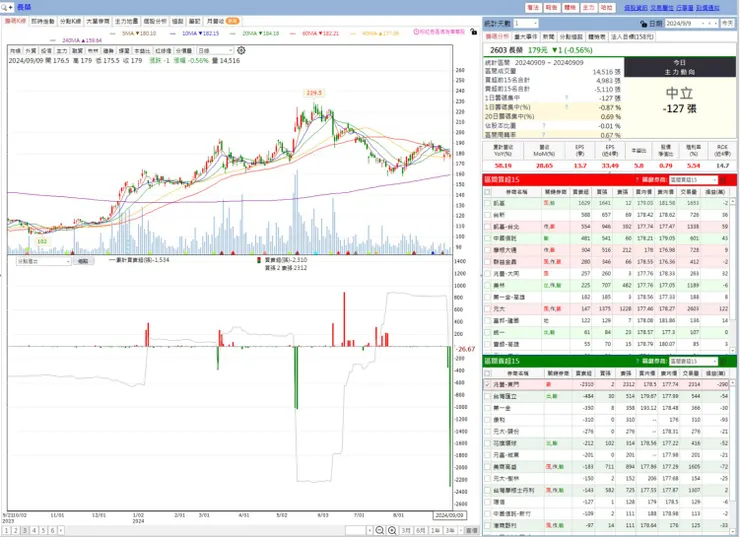The height and width of the screenshot is (537, 740).
Task: Switch to the 分點K線 tab
Action: click(x=70, y=21)
